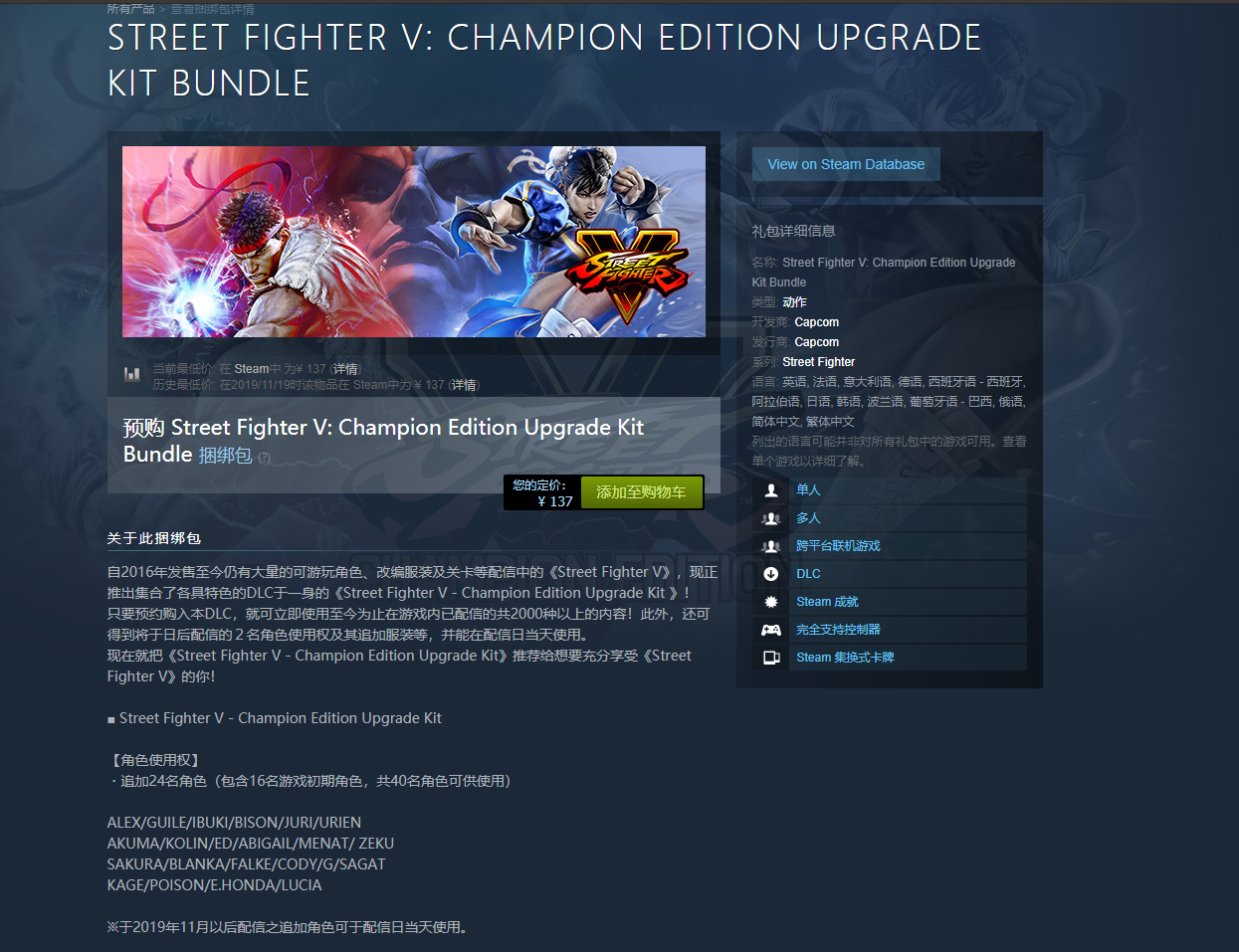Open View on Steam Database
Image resolution: width=1239 pixels, height=952 pixels.
tap(846, 164)
